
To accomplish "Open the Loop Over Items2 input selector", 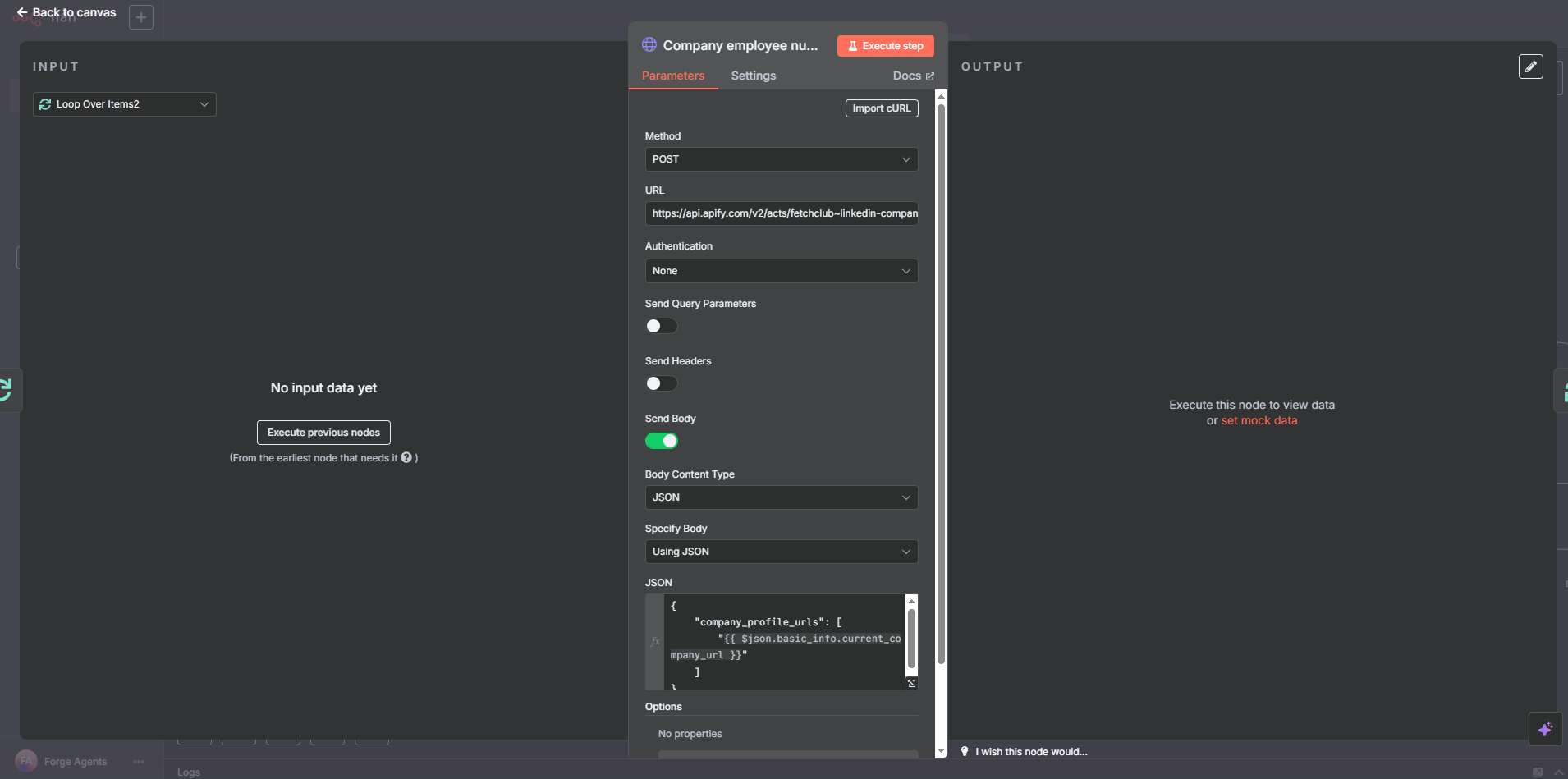I will (x=125, y=104).
